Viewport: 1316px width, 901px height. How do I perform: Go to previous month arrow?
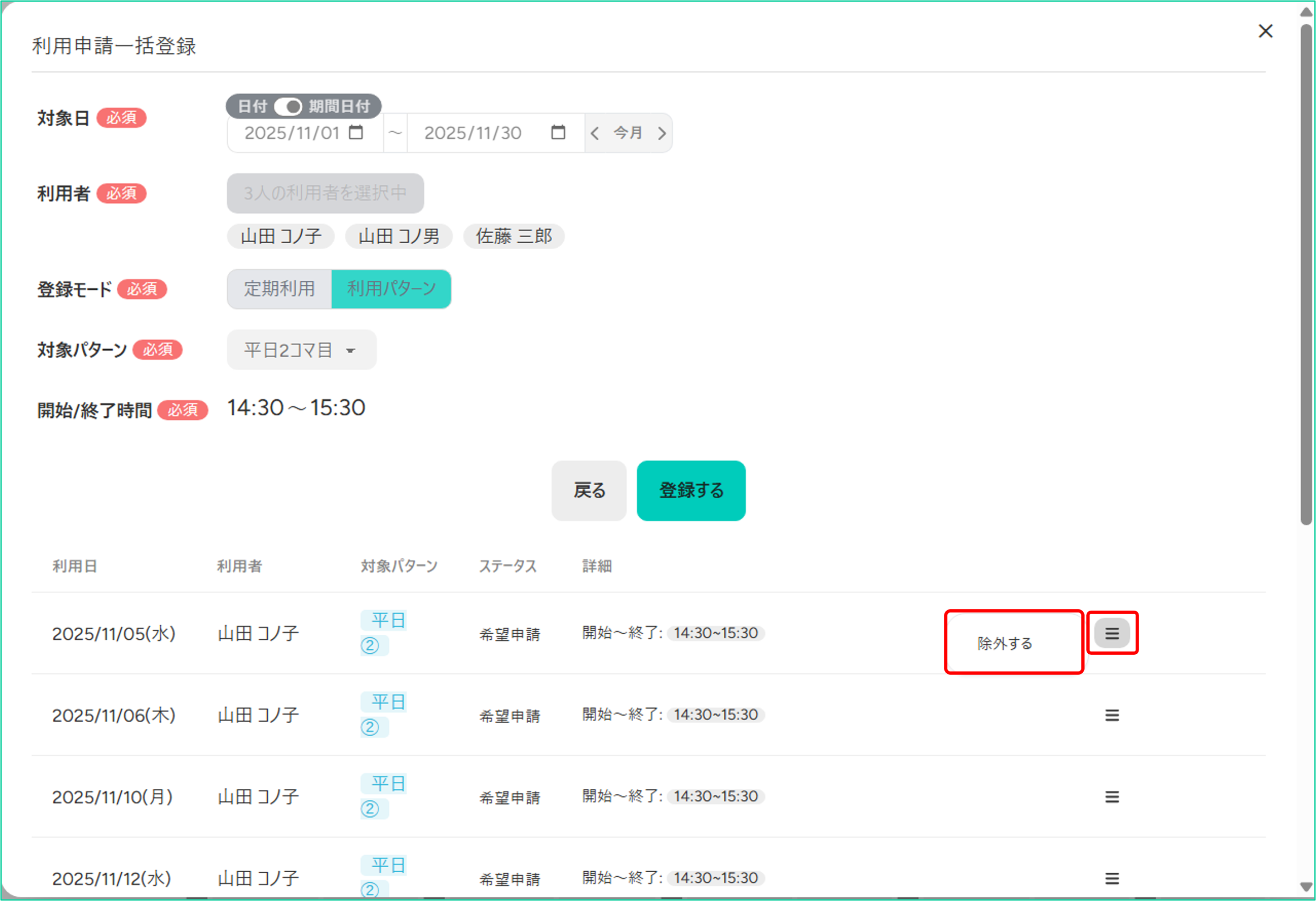tap(594, 134)
